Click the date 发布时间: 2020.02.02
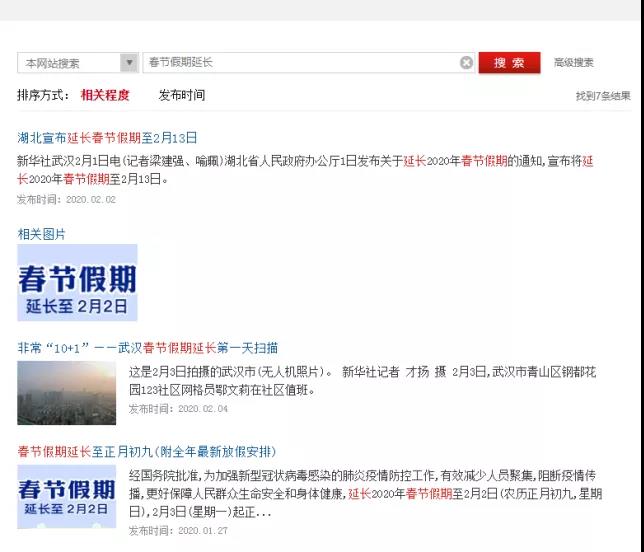644x552 pixels. click(66, 200)
